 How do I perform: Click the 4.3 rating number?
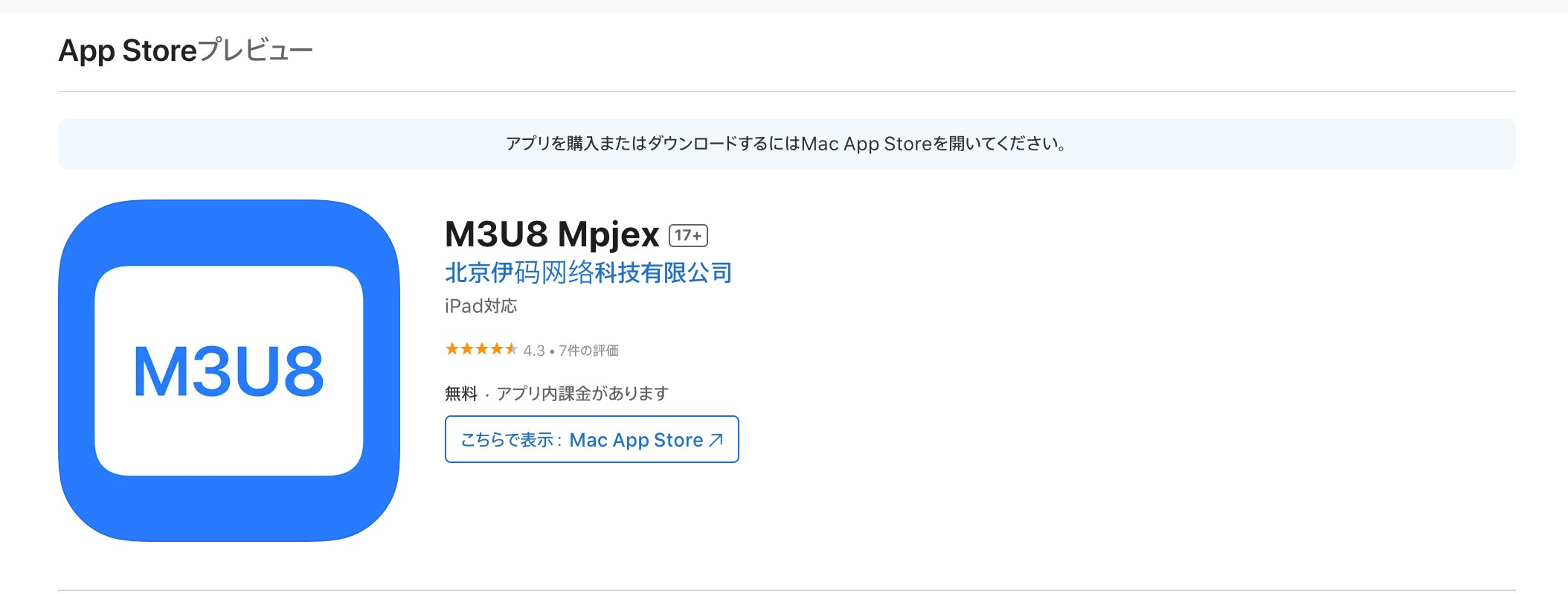click(x=534, y=351)
